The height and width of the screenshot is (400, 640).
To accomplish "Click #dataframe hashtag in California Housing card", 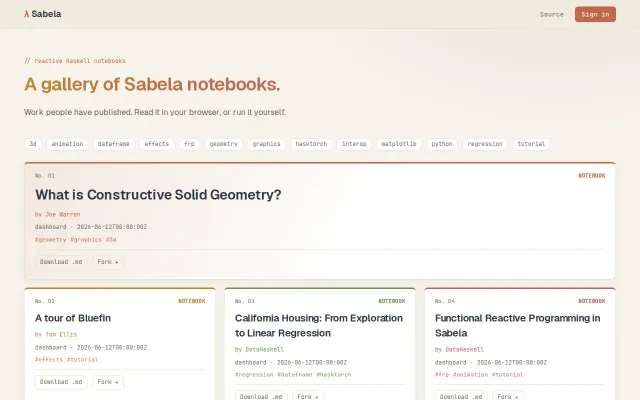I will 295,375.
